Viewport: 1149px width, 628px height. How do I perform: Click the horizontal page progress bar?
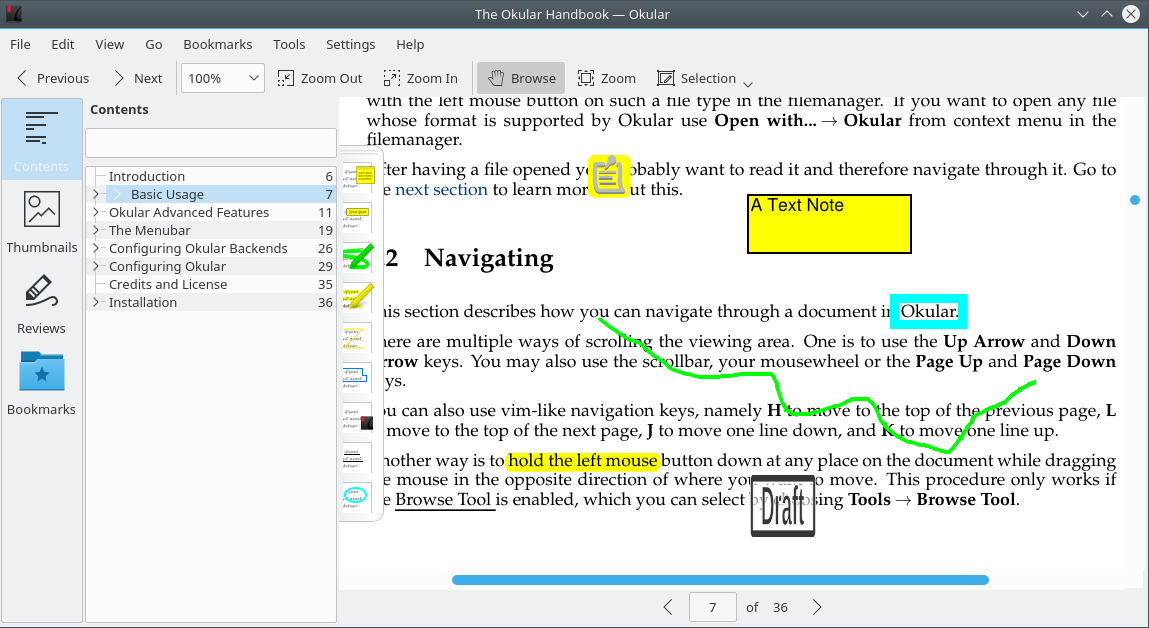tap(720, 580)
